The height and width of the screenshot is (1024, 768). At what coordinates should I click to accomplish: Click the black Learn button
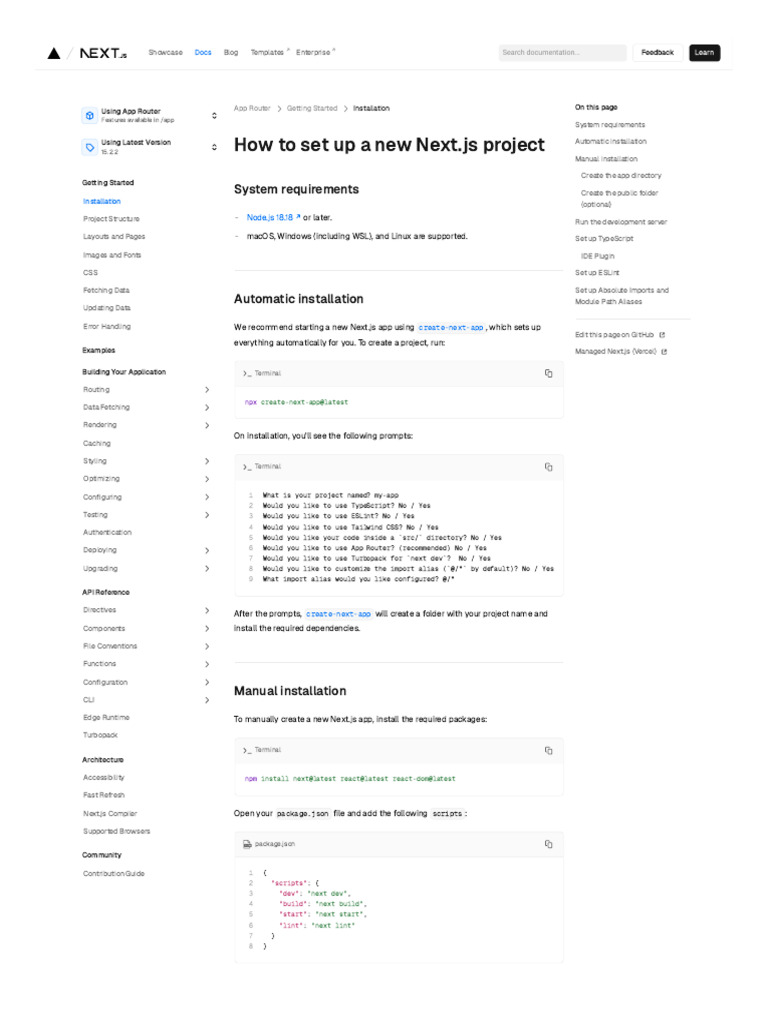704,52
